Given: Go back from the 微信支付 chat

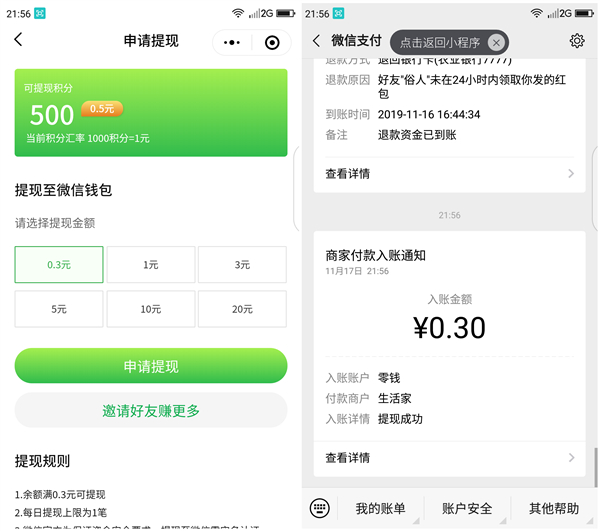Looking at the screenshot, I should tap(316, 41).
